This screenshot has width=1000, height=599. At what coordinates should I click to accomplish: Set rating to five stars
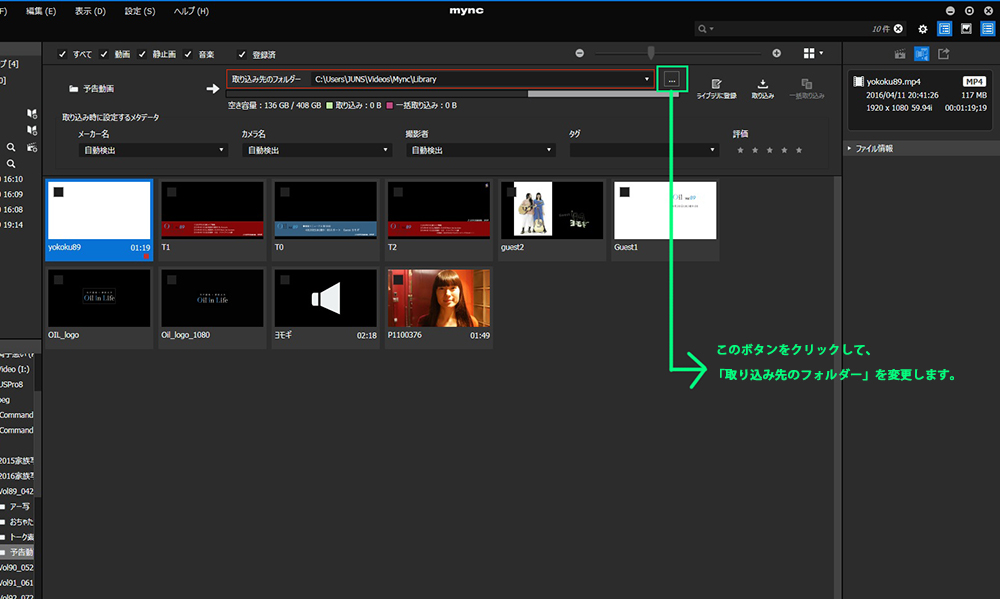click(798, 151)
